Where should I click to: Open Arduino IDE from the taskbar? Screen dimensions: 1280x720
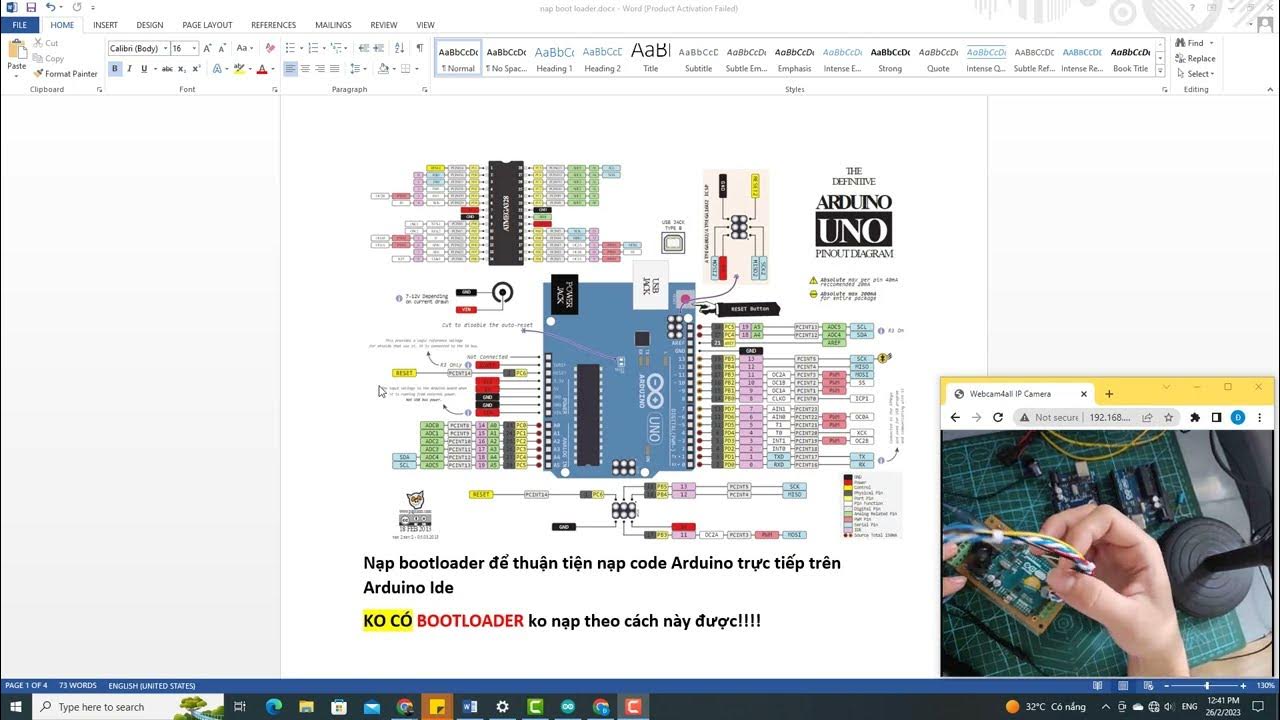pyautogui.click(x=568, y=707)
